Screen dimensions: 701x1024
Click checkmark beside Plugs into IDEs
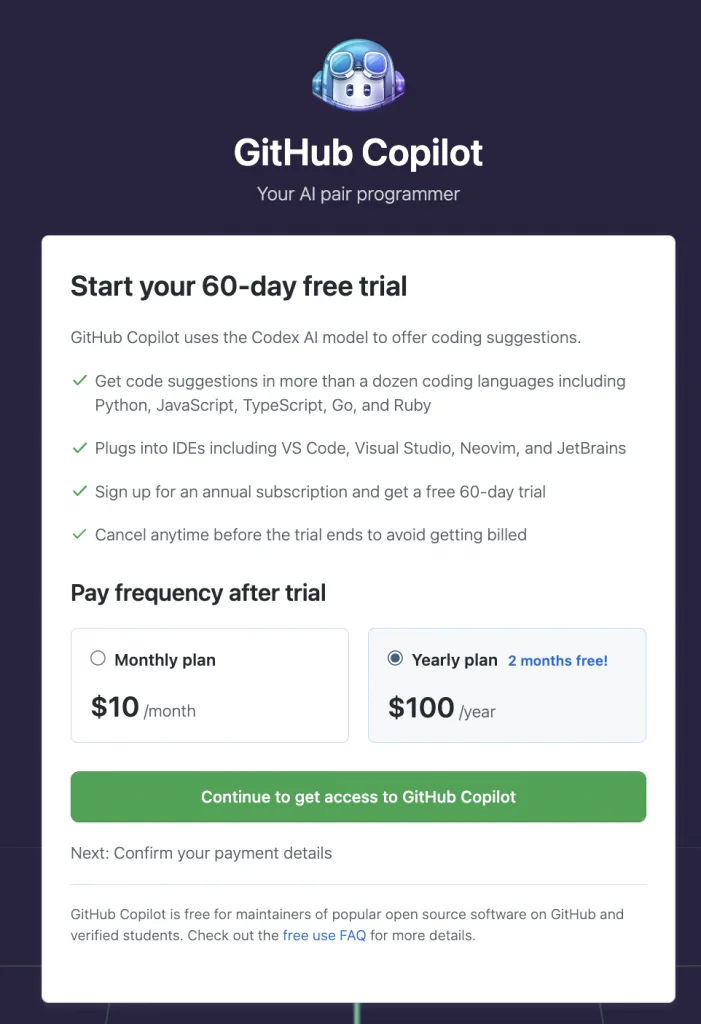(79, 448)
